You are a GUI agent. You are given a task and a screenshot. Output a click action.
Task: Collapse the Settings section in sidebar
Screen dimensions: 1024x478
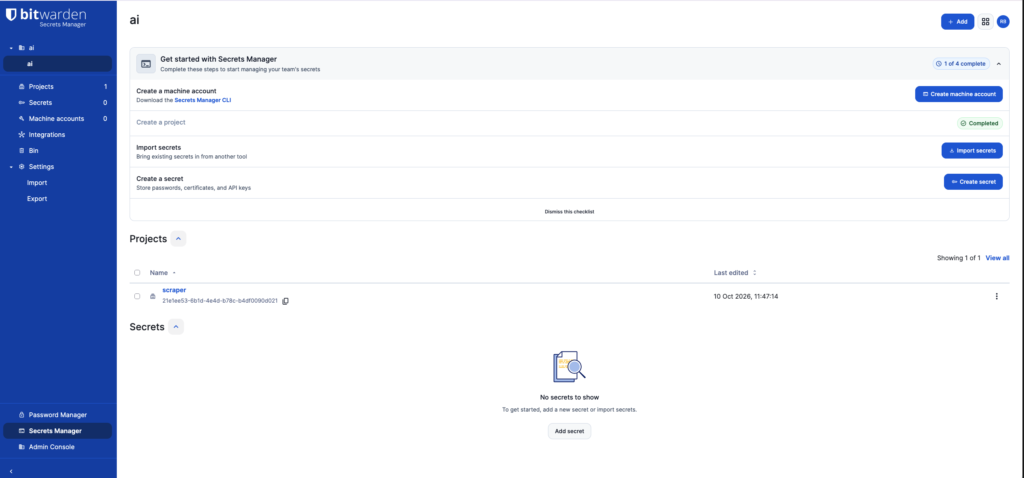pos(11,167)
